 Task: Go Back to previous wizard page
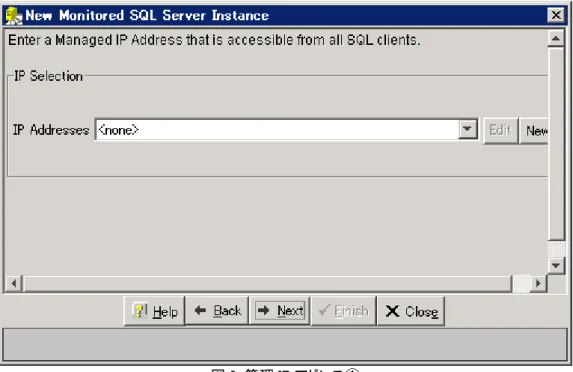[217, 311]
